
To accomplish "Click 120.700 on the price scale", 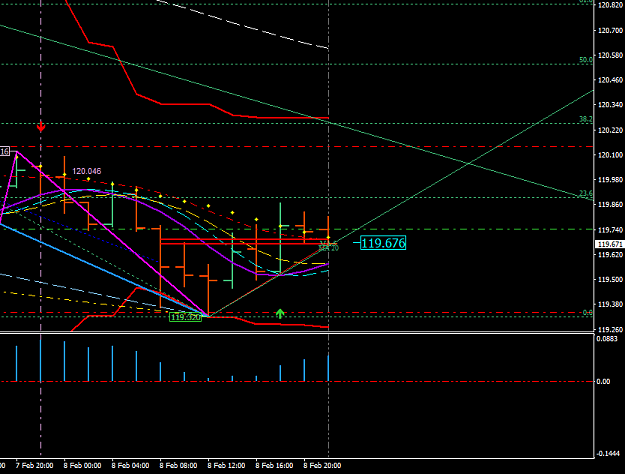I will (611, 30).
